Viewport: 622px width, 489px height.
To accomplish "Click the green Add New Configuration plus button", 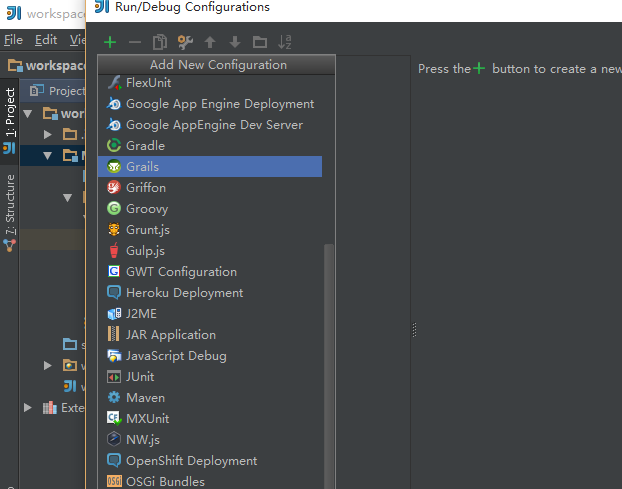I will click(x=110, y=42).
